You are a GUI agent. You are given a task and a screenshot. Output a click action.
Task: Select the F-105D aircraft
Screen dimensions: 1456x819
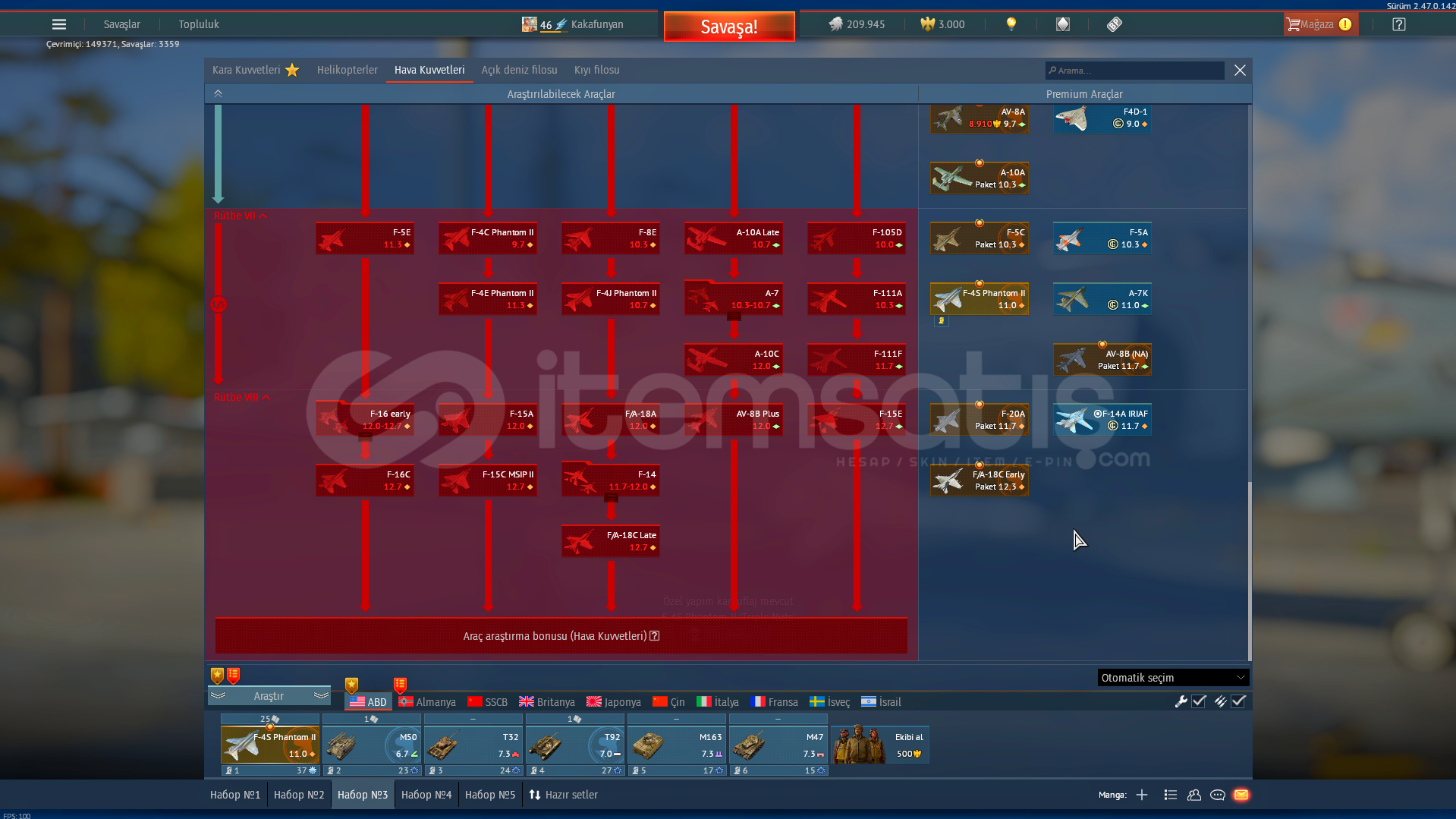pos(857,238)
